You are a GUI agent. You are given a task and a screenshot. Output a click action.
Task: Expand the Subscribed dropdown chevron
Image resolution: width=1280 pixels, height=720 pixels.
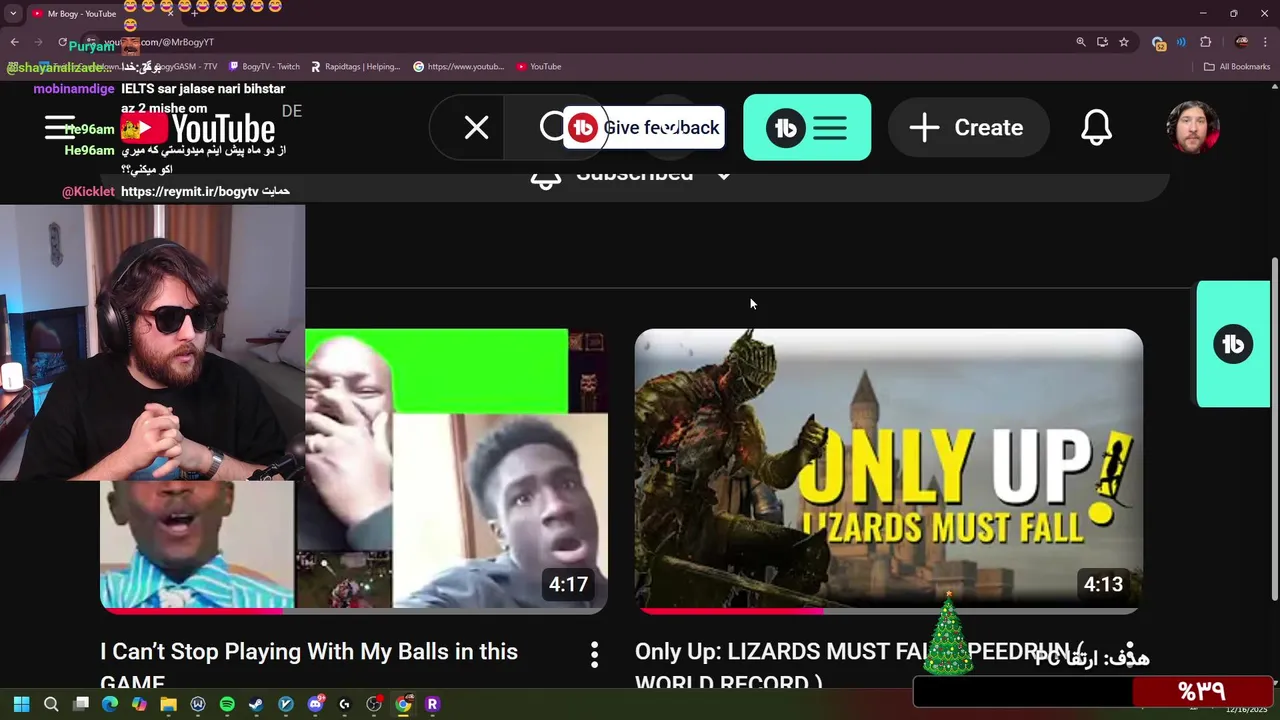point(724,176)
